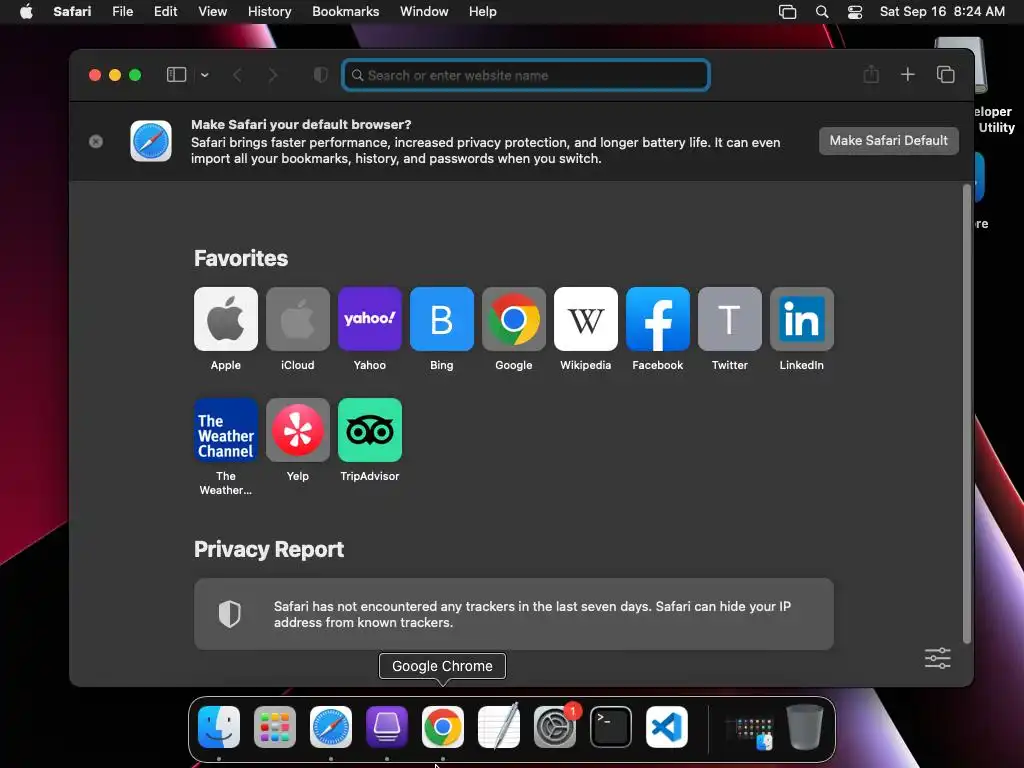Click the Stage Manager menu bar icon
Viewport: 1024px width, 768px height.
788,12
